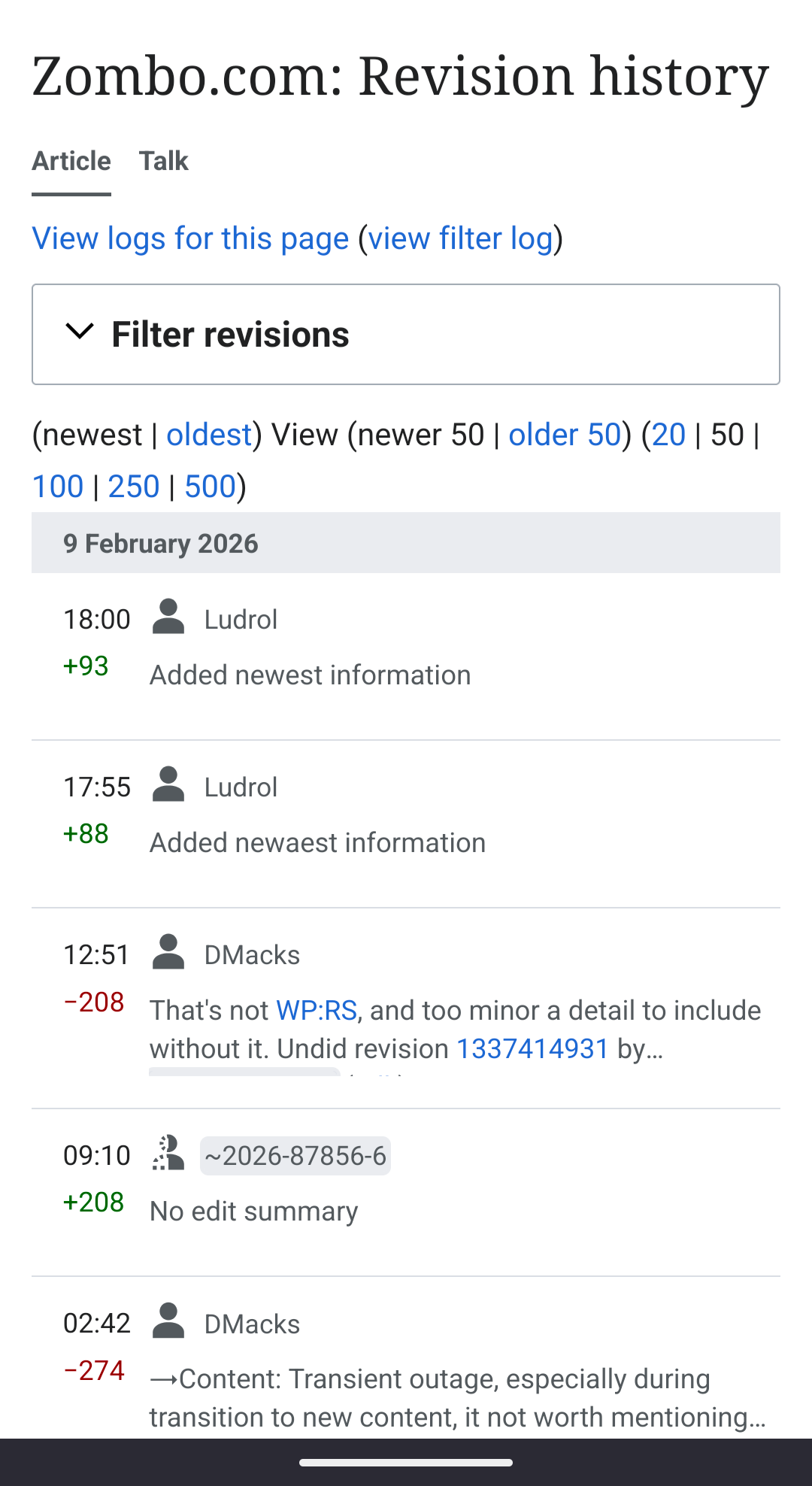This screenshot has width=812, height=1486.
Task: Click Ludrol's user avatar icon at 17:55
Action: 168,785
